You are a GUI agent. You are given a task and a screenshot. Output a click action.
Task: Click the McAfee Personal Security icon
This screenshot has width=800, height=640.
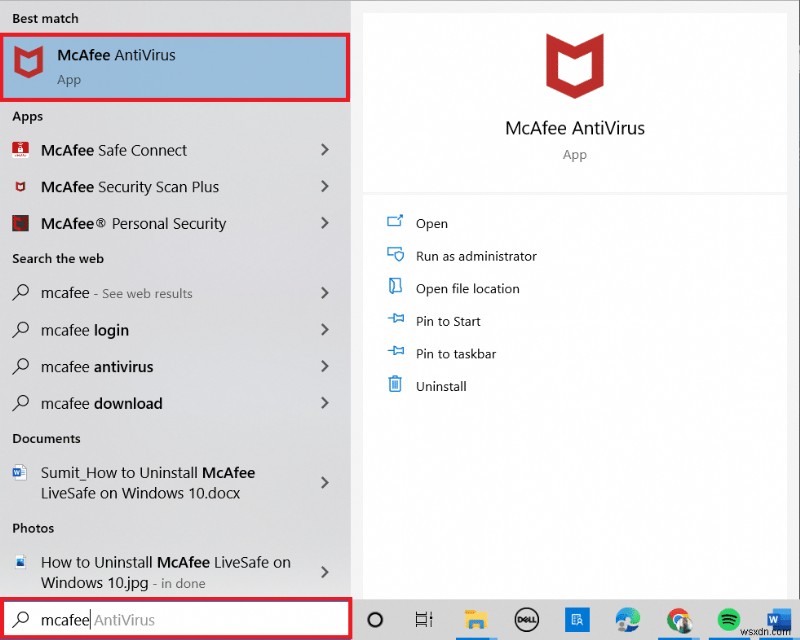tap(20, 224)
